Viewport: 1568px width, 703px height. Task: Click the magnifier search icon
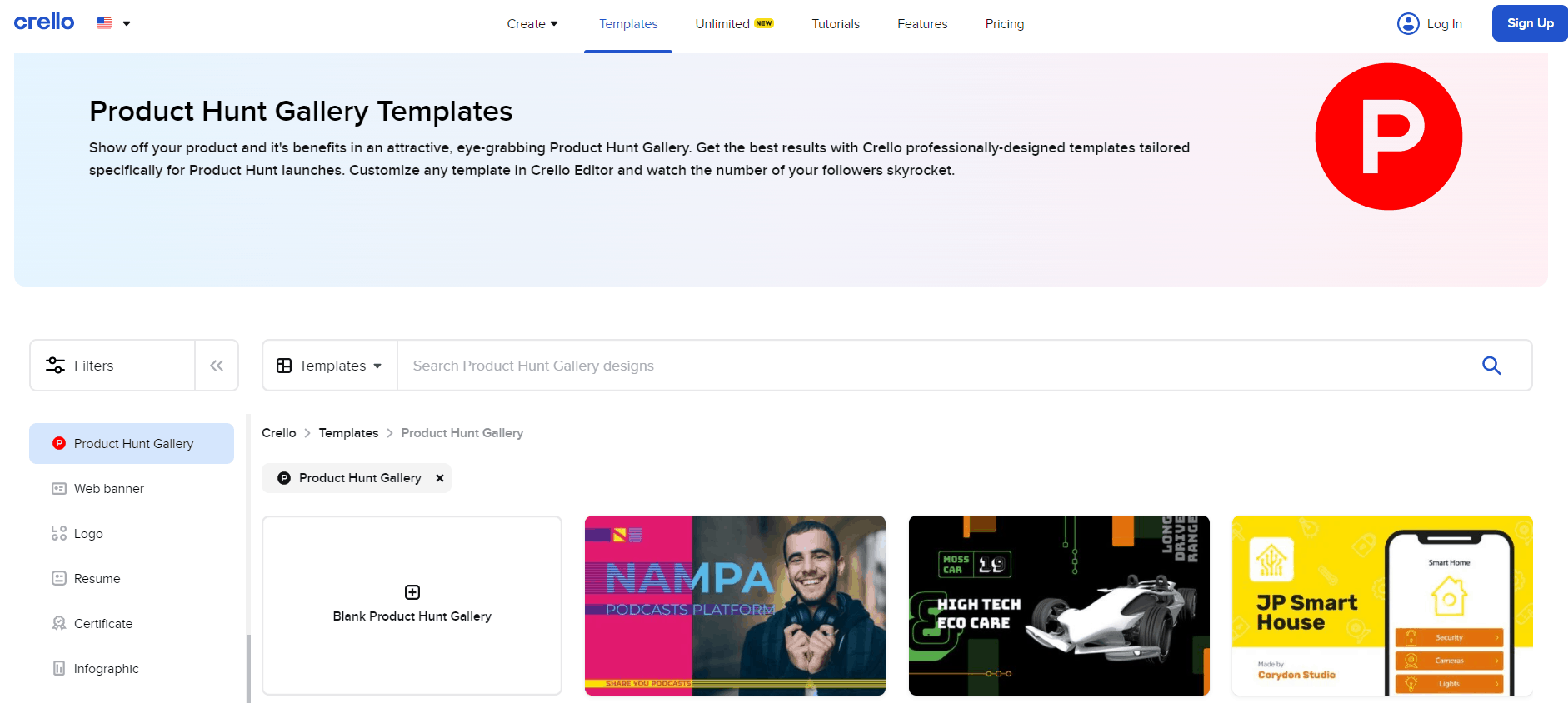1491,366
